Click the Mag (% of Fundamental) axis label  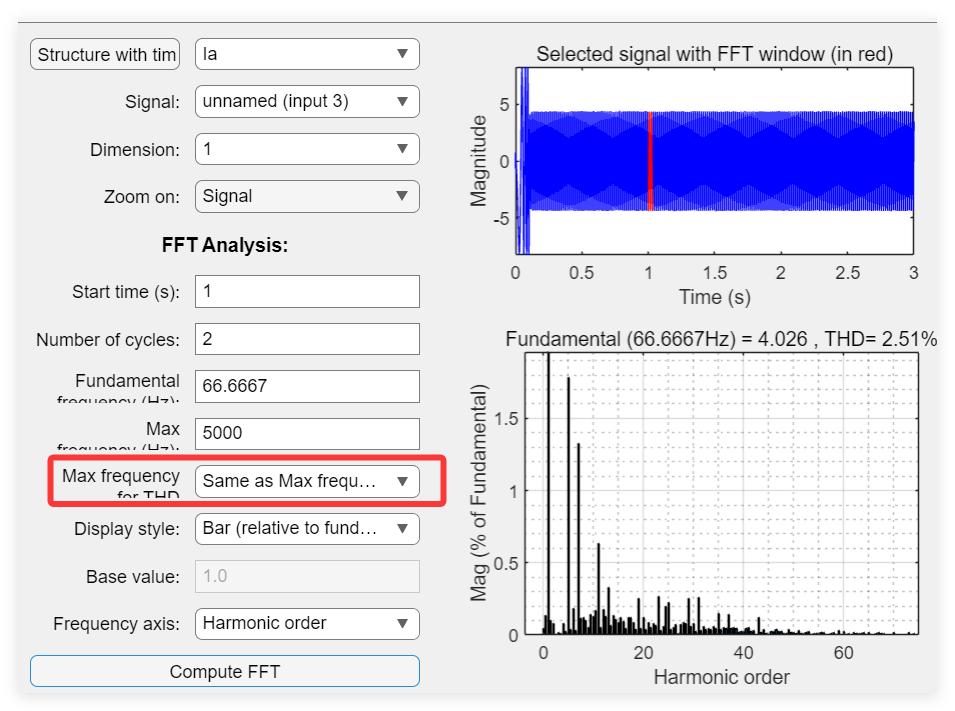pos(479,493)
